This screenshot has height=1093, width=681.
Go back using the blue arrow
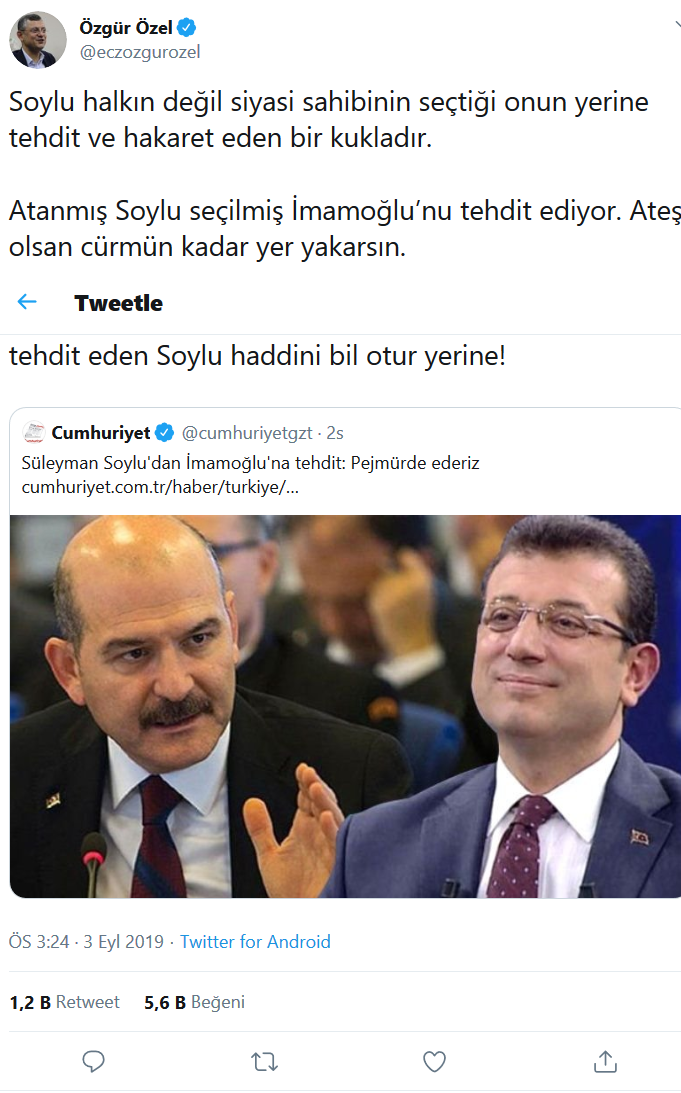pyautogui.click(x=27, y=302)
